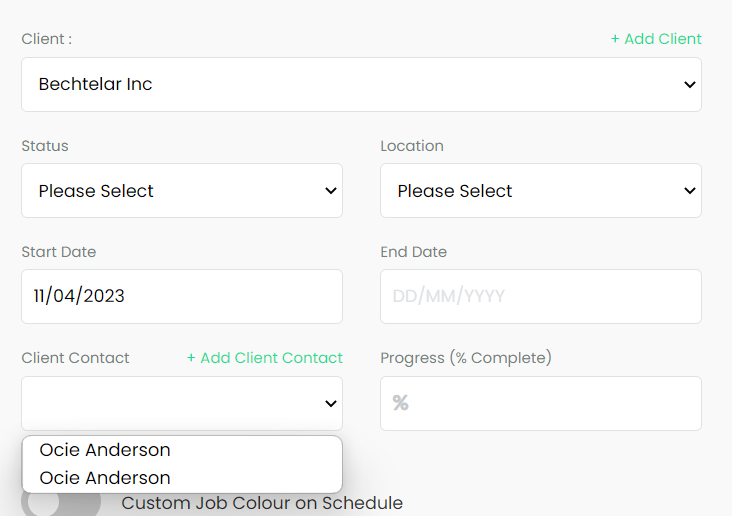The width and height of the screenshot is (732, 516).
Task: Open the Status Please Select dropdown
Action: [x=182, y=191]
